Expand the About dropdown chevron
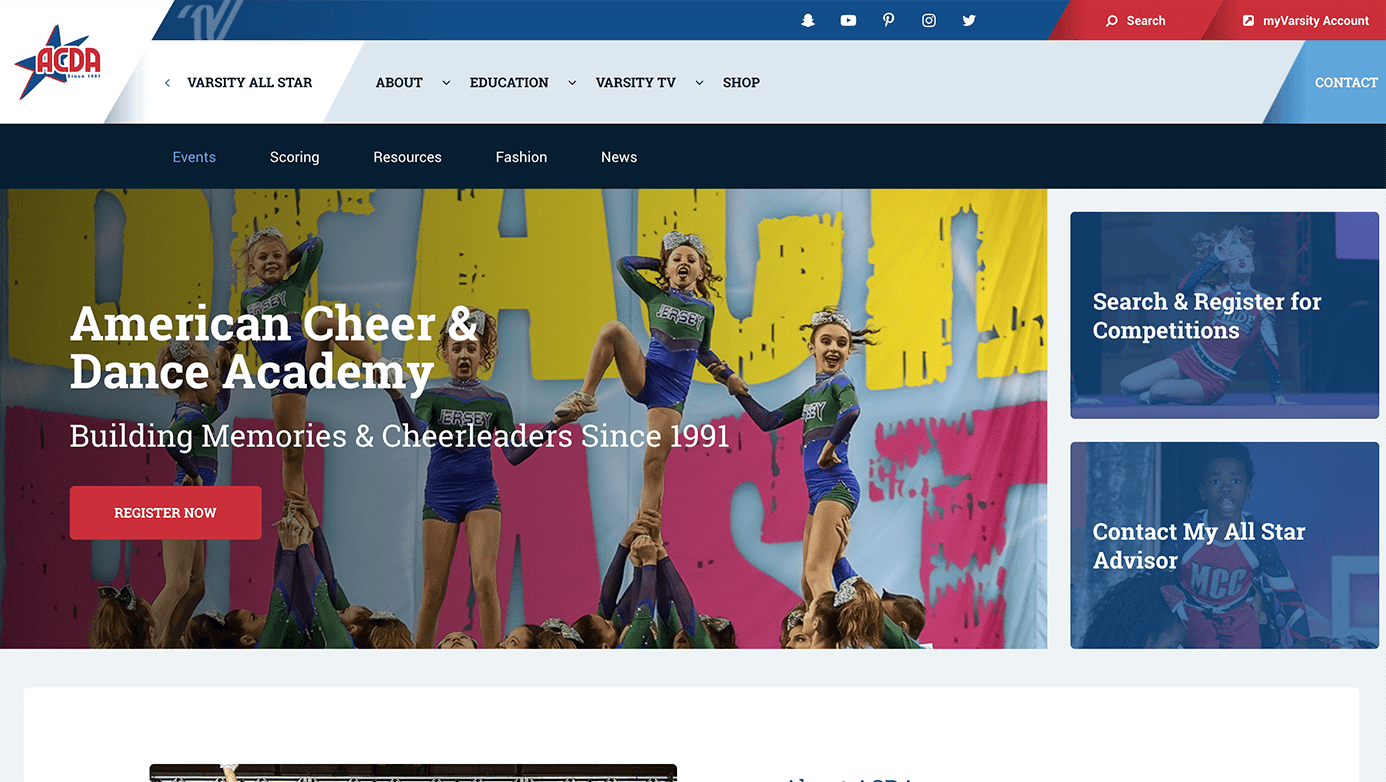The image size is (1386, 782). pos(446,83)
